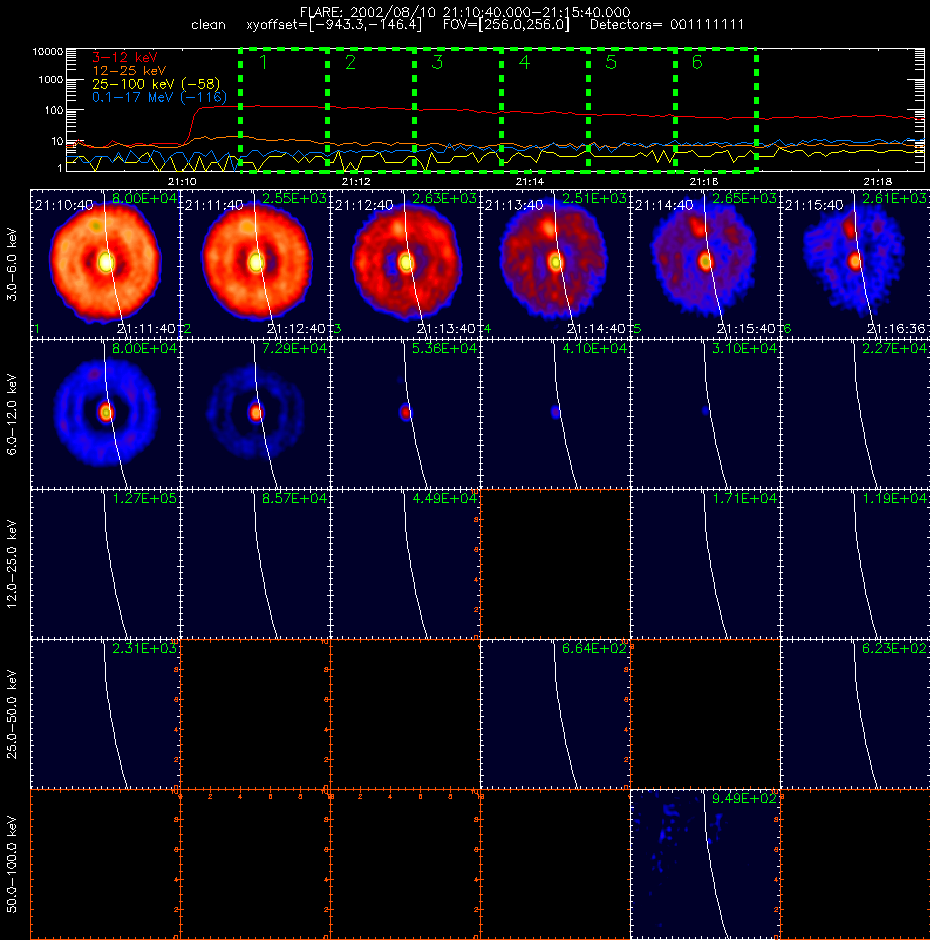Click the 100 y-axis label
Viewport: 930px width, 940px height.
(53, 110)
